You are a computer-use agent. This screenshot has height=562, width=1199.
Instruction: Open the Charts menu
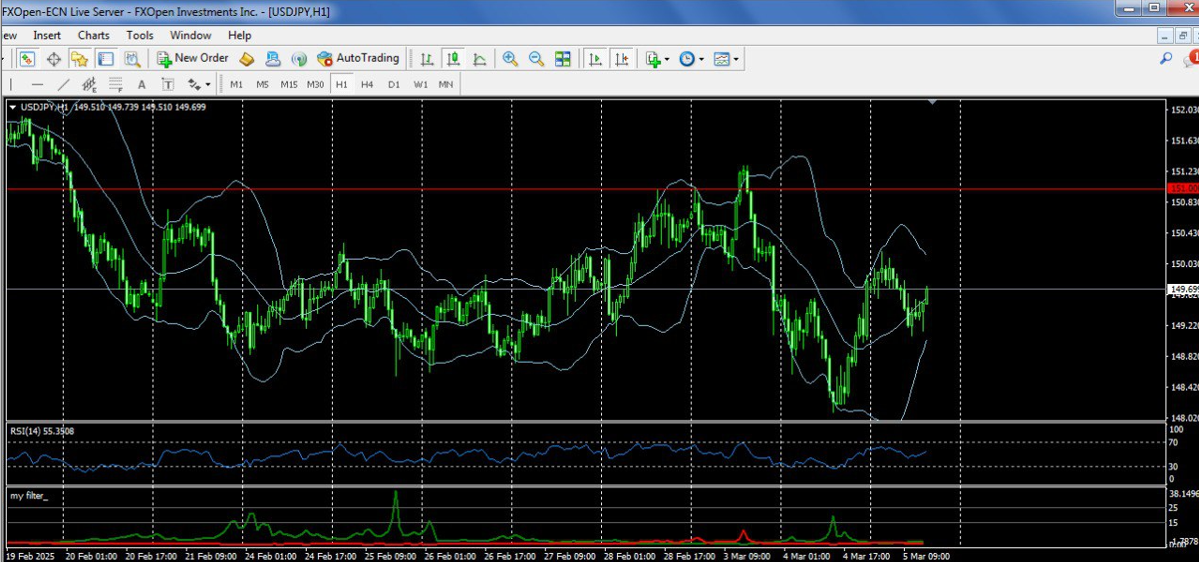(94, 35)
